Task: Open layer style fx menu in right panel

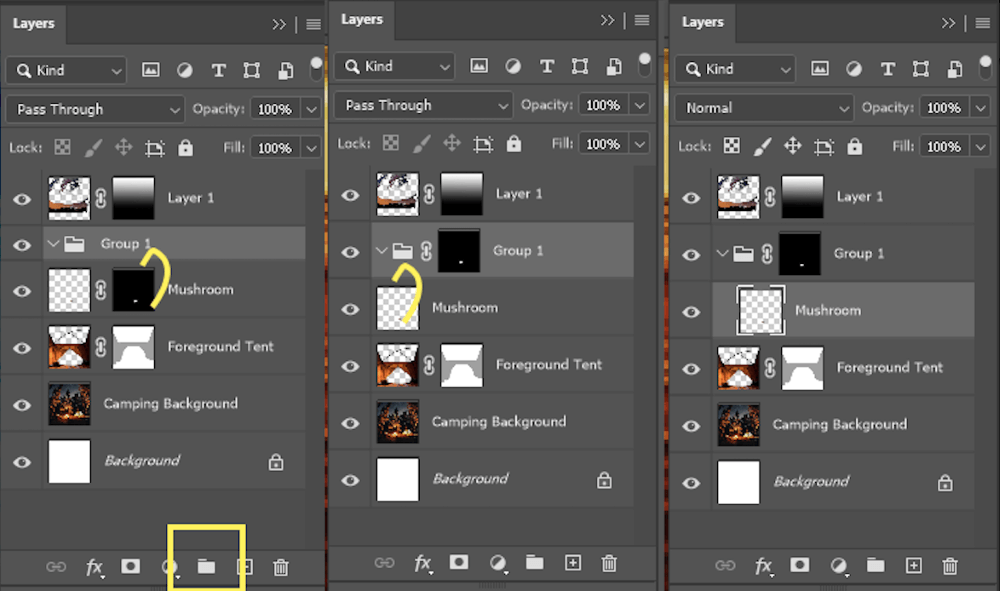Action: [x=763, y=565]
